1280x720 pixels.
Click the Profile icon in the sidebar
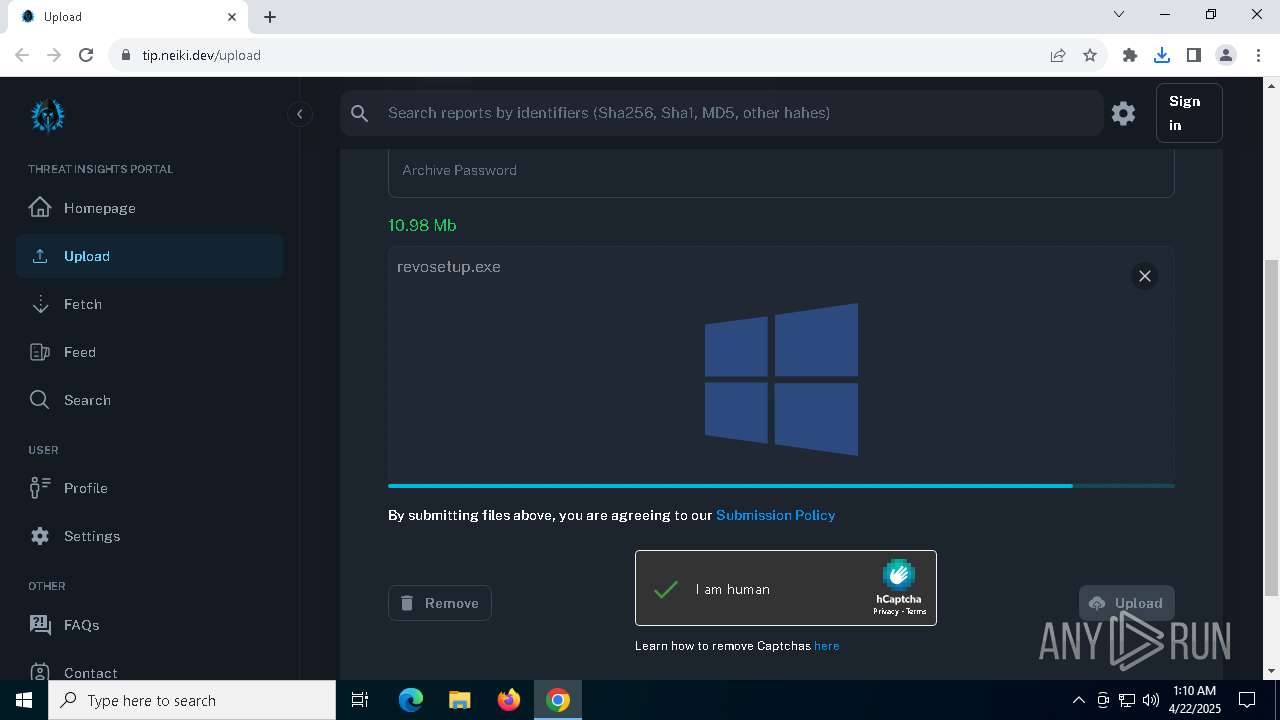pos(40,488)
